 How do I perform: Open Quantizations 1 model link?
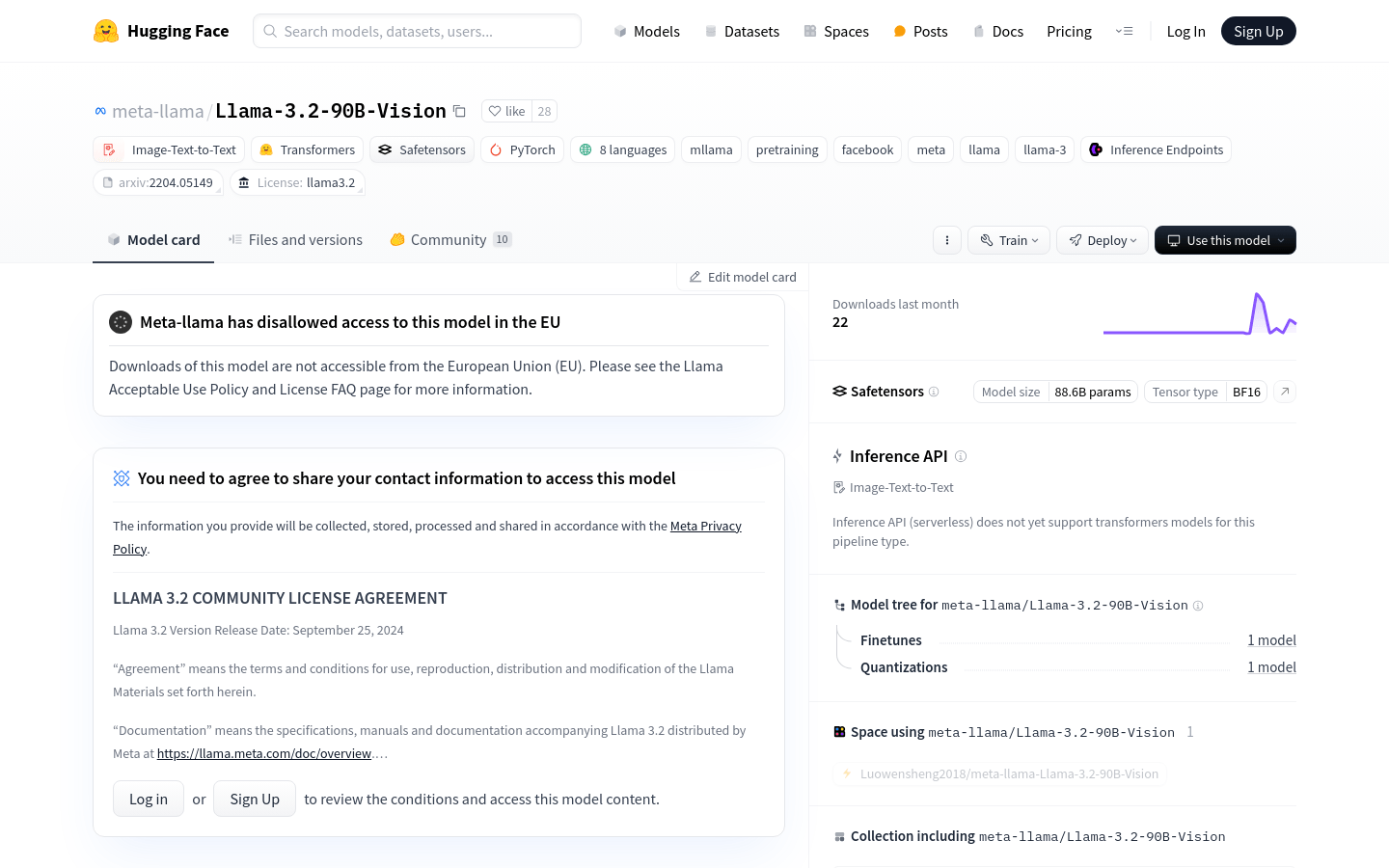click(x=1271, y=667)
